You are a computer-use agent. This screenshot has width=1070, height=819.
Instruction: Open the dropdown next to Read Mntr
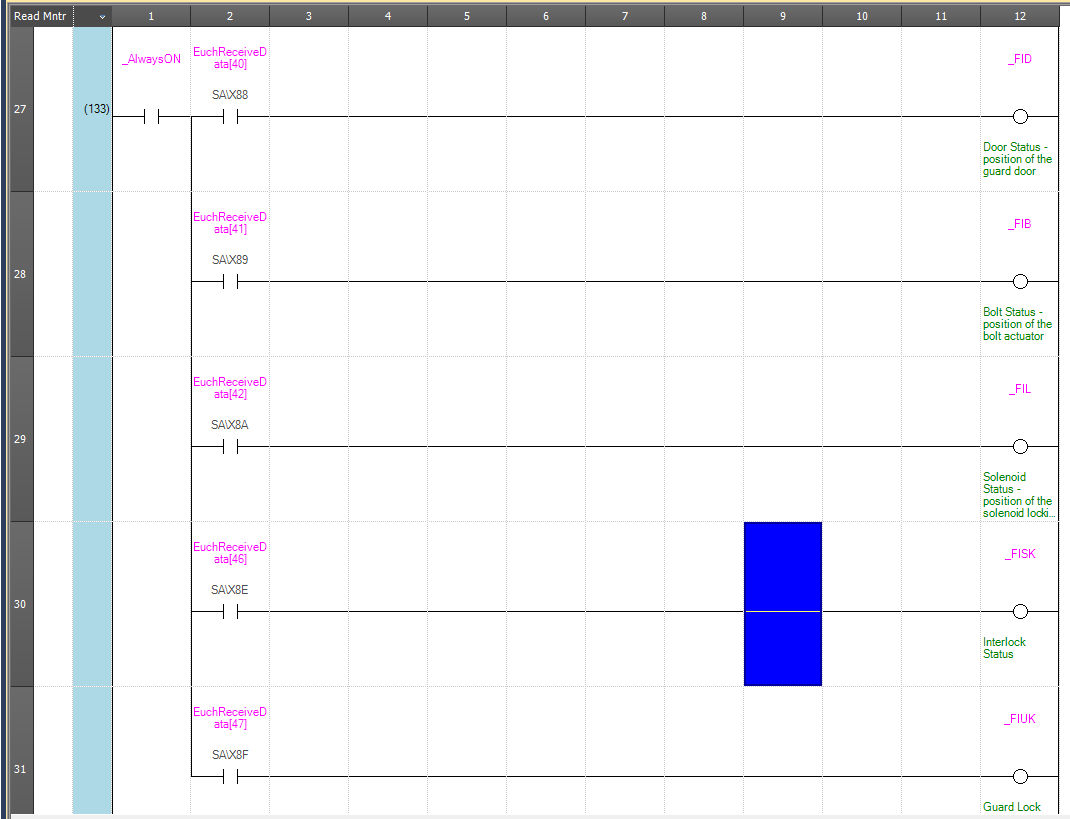pos(102,17)
